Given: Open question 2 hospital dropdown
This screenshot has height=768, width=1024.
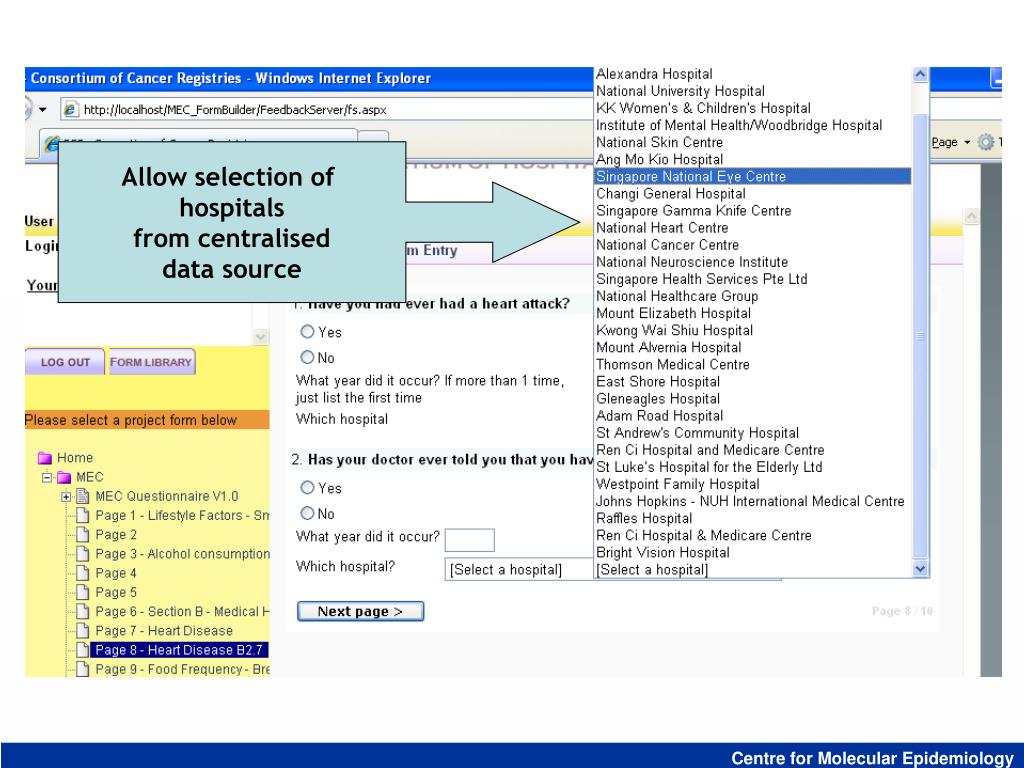Looking at the screenshot, I should (x=519, y=569).
